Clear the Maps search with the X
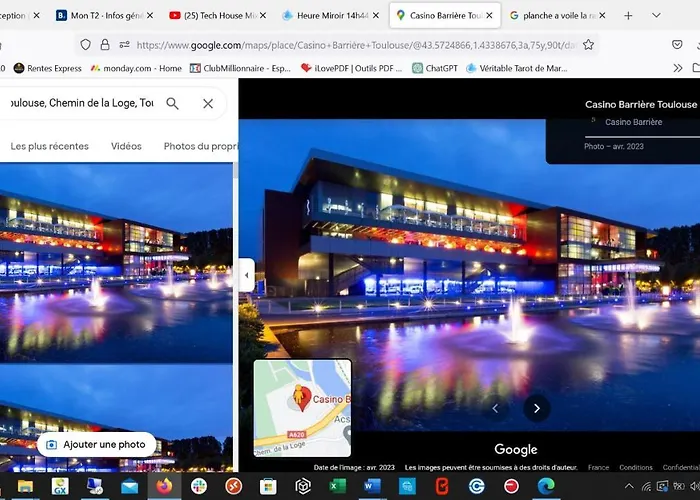Image resolution: width=700 pixels, height=500 pixels. coord(208,104)
